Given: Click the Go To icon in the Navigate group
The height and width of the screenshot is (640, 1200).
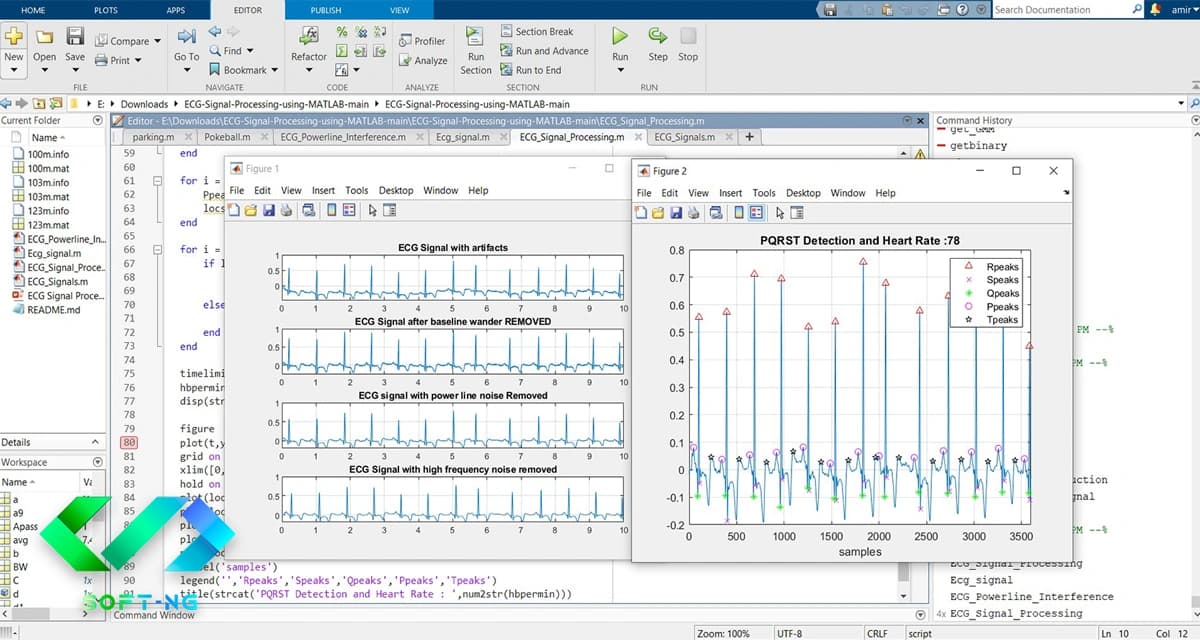Looking at the screenshot, I should coord(186,36).
